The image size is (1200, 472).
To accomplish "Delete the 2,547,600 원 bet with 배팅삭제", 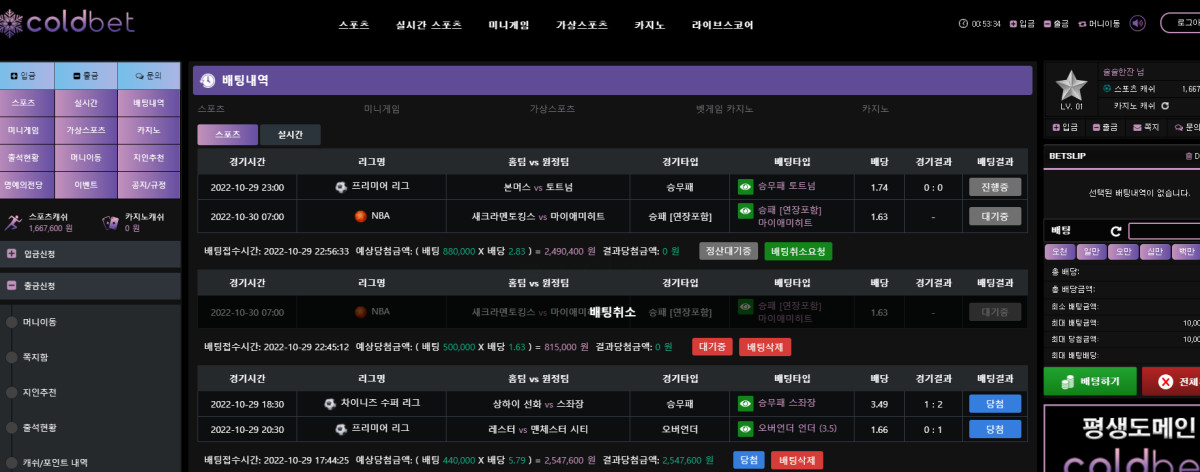I will 798,460.
